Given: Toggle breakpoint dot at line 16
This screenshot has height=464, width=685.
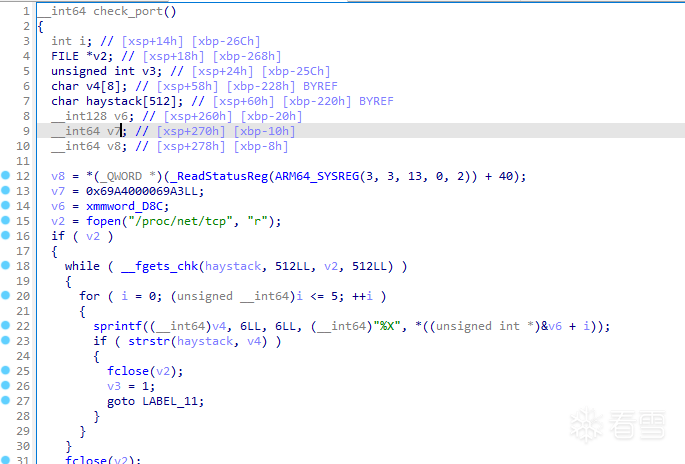Looking at the screenshot, I should point(5,235).
